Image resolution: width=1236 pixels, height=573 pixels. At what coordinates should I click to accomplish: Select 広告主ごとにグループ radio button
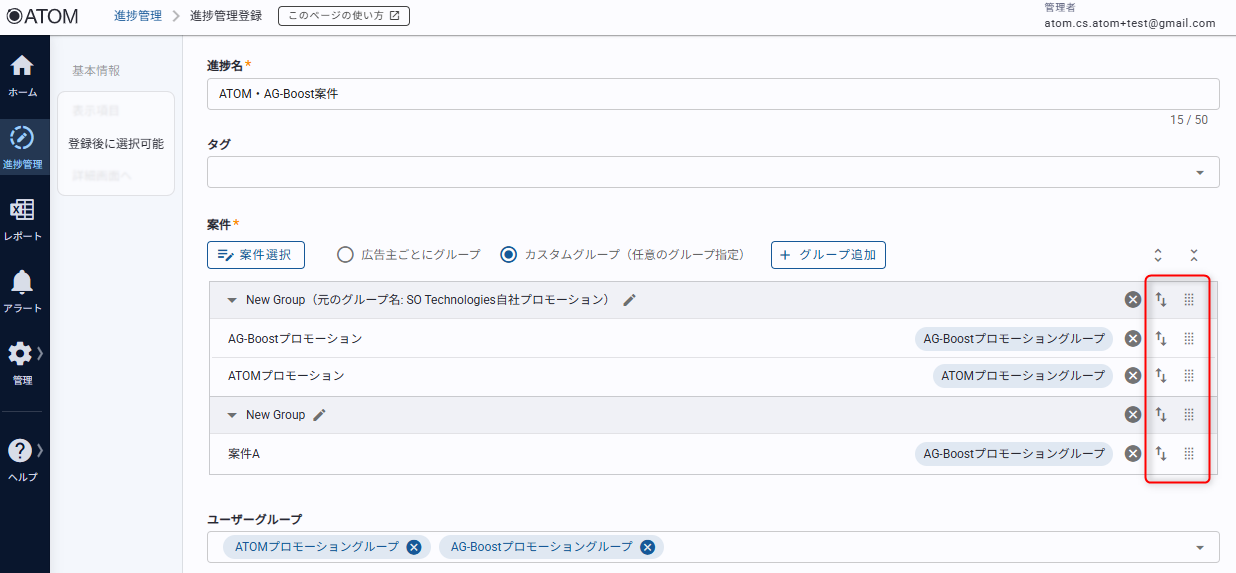346,255
